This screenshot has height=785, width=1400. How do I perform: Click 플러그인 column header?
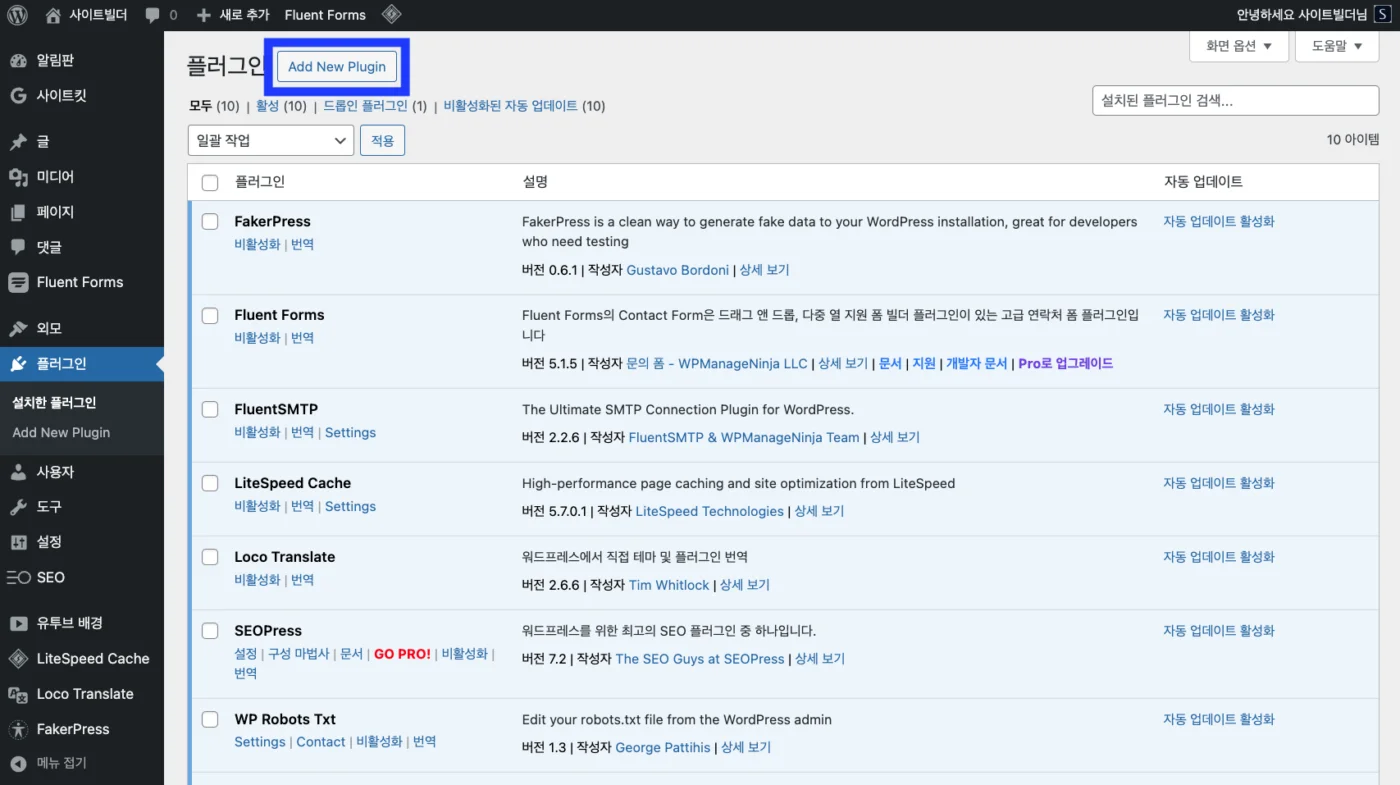coord(260,182)
